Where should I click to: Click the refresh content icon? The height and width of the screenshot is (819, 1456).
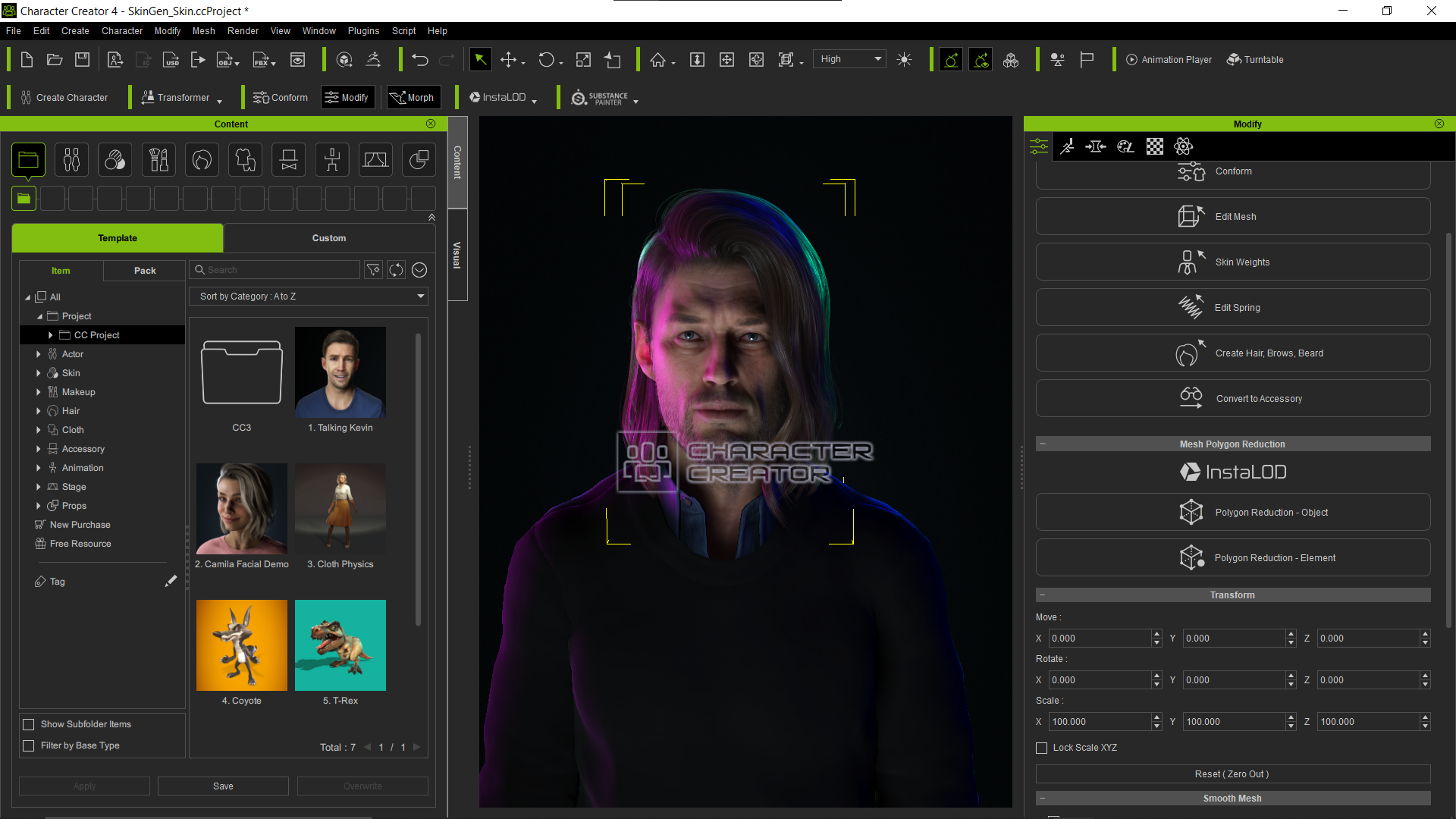point(397,270)
